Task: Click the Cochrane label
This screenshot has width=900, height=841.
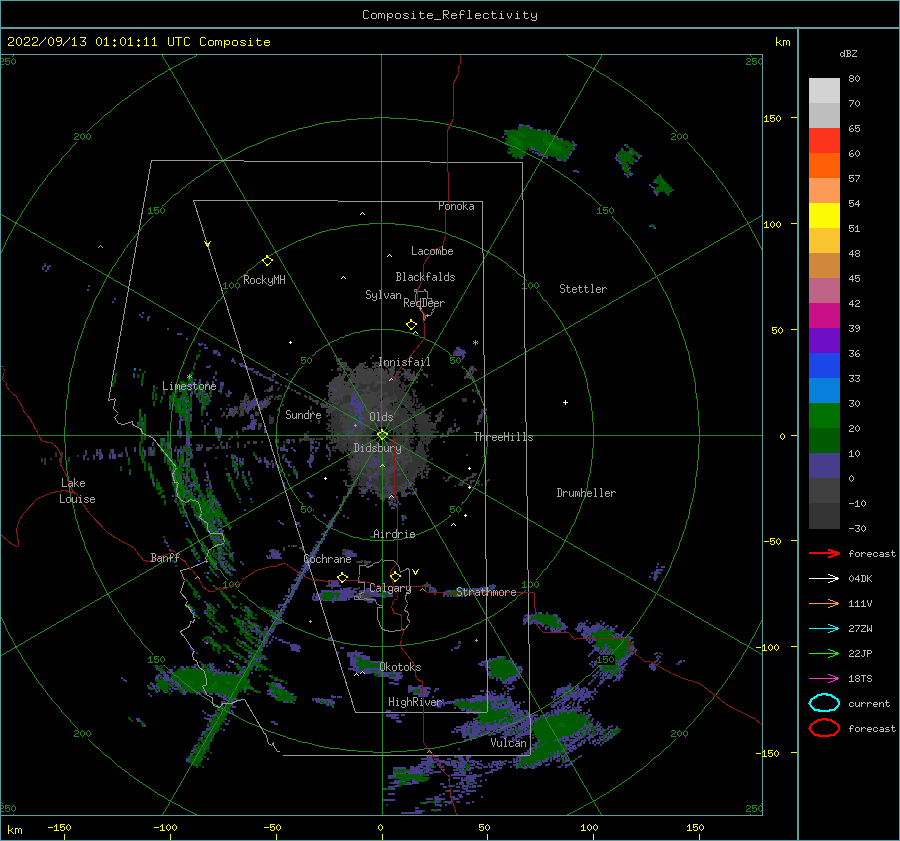Action: click(327, 559)
